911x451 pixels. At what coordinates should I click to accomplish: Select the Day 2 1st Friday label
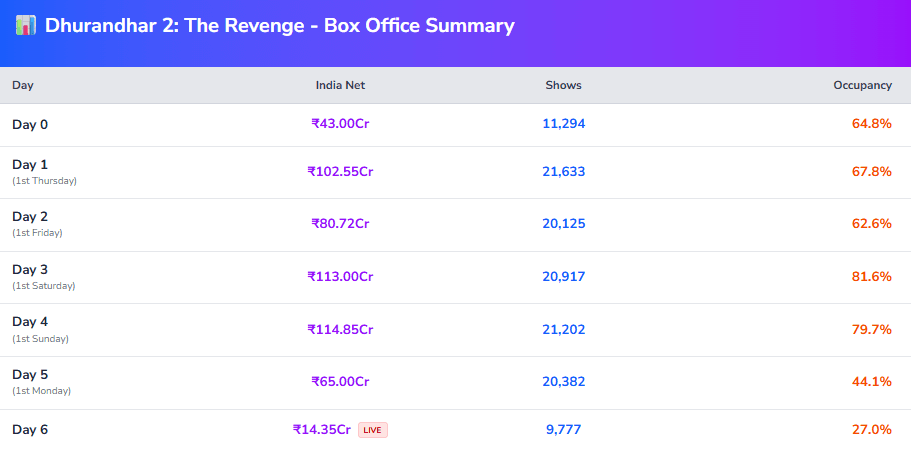point(37,224)
